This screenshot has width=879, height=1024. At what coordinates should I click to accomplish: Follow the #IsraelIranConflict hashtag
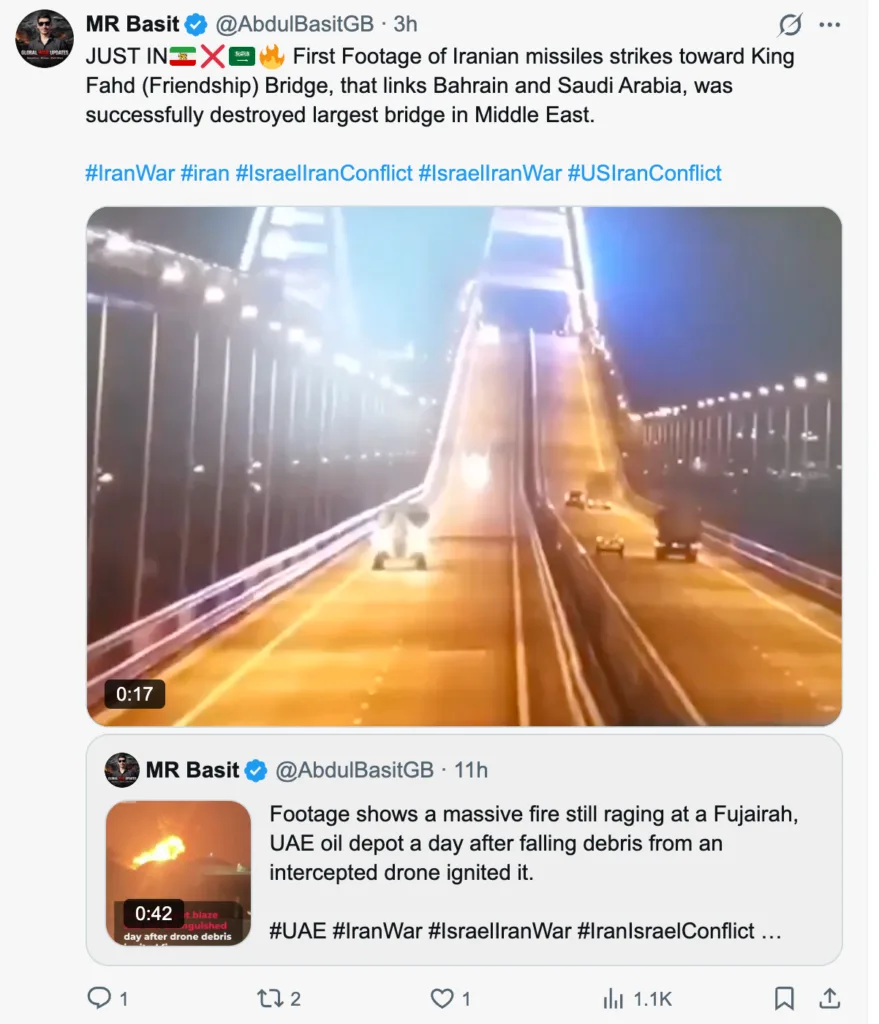(324, 173)
